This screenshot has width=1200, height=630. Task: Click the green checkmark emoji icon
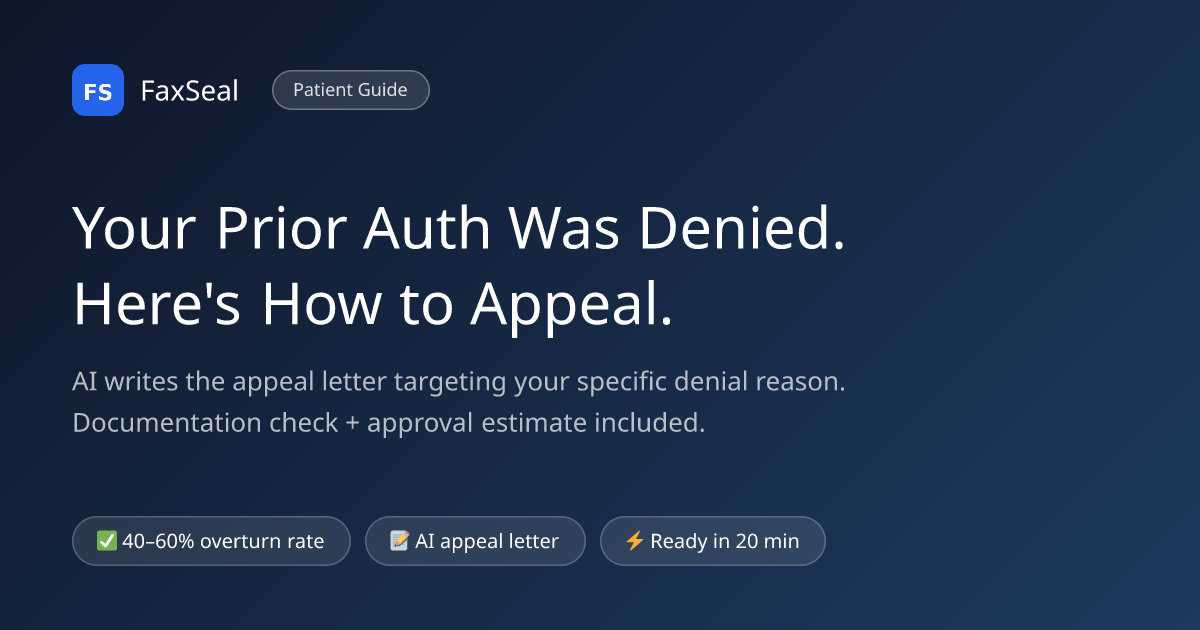(x=107, y=541)
